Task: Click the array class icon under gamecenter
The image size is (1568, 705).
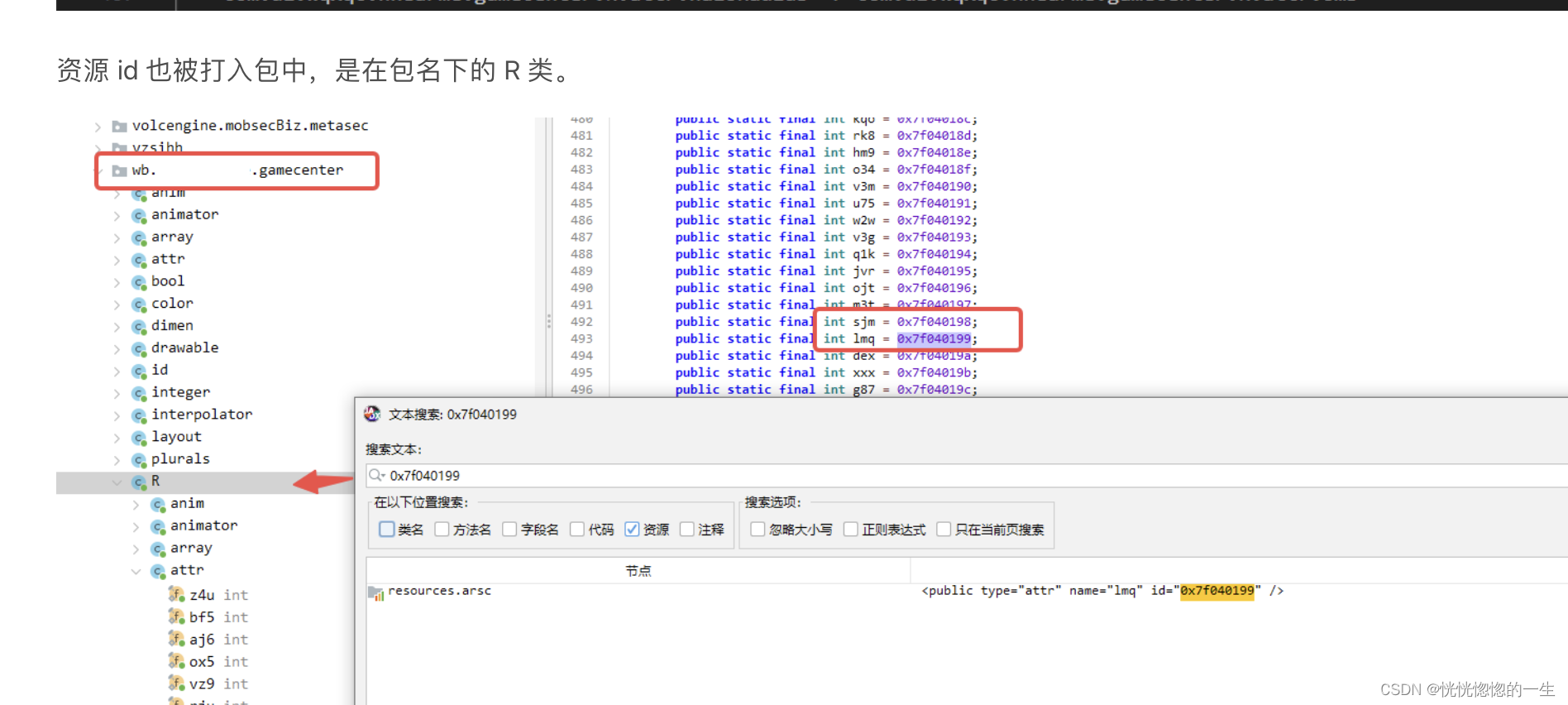Action: pyautogui.click(x=139, y=237)
